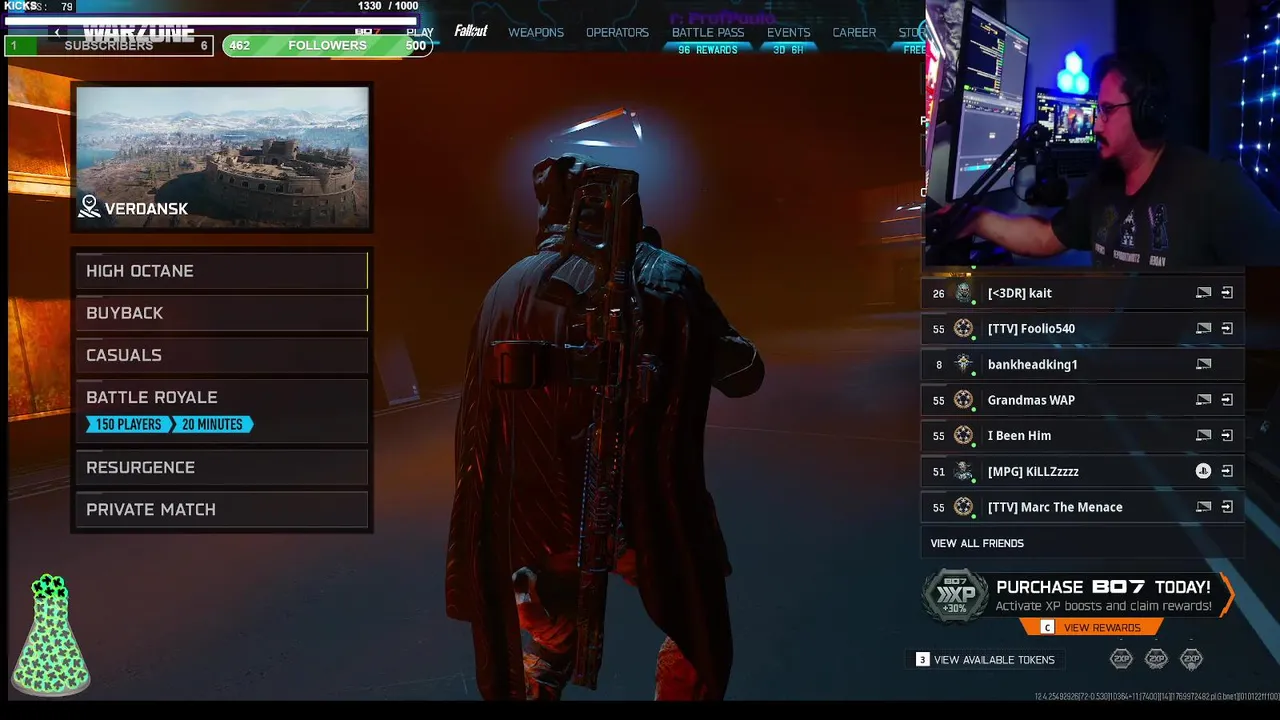The height and width of the screenshot is (720, 1280).
Task: Click I Been Him's prestige emblem
Action: point(963,436)
